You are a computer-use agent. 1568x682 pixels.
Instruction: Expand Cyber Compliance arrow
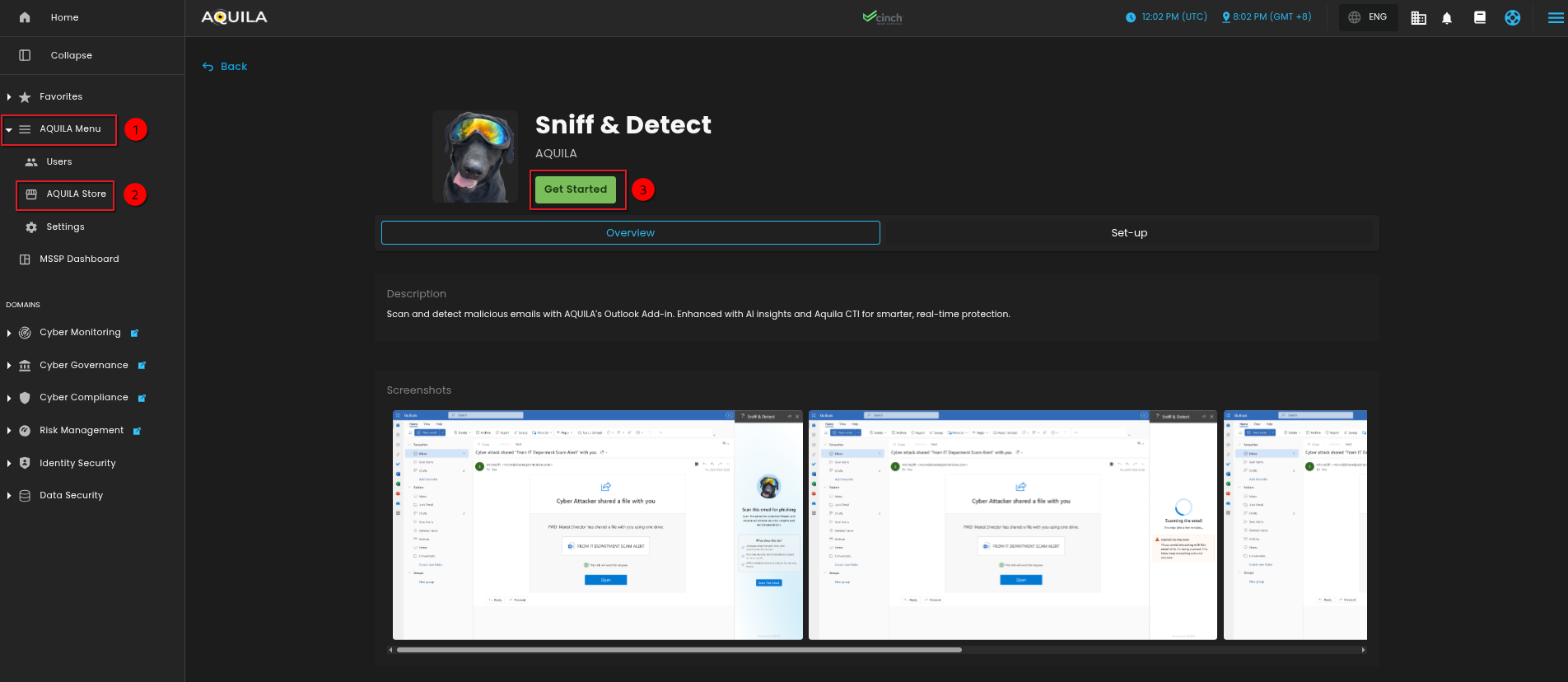click(8, 398)
